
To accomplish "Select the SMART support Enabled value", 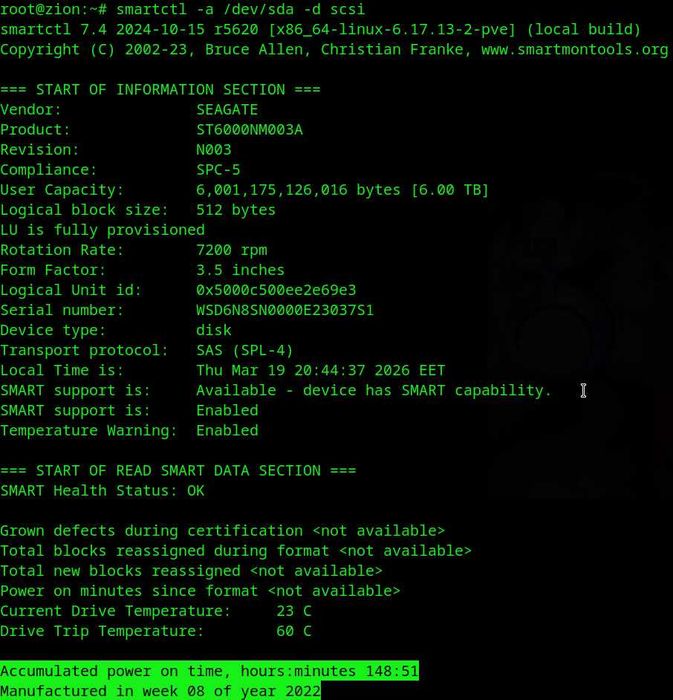I will 227,411.
